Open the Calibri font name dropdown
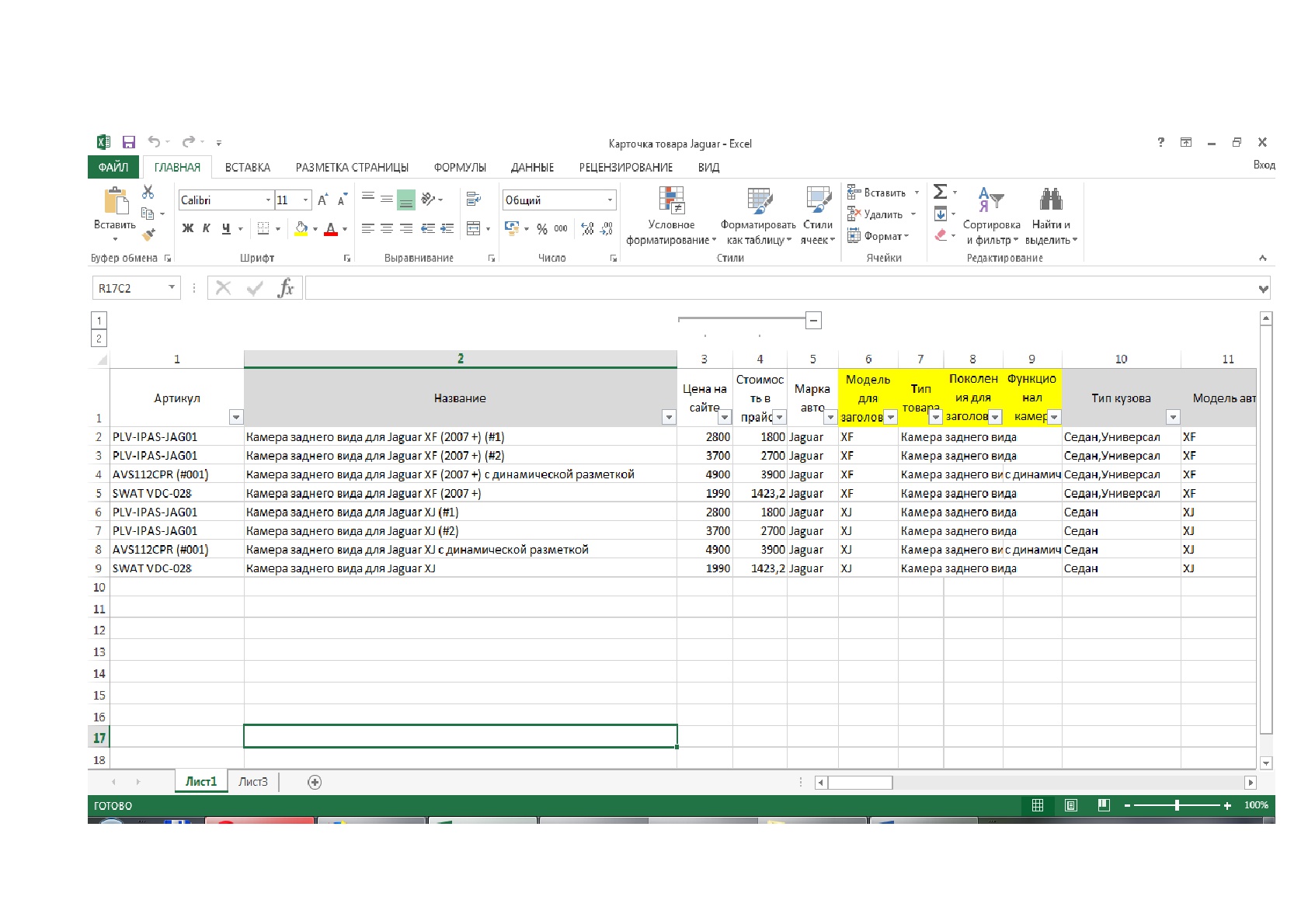Image resolution: width=1308 pixels, height=924 pixels. coord(268,200)
